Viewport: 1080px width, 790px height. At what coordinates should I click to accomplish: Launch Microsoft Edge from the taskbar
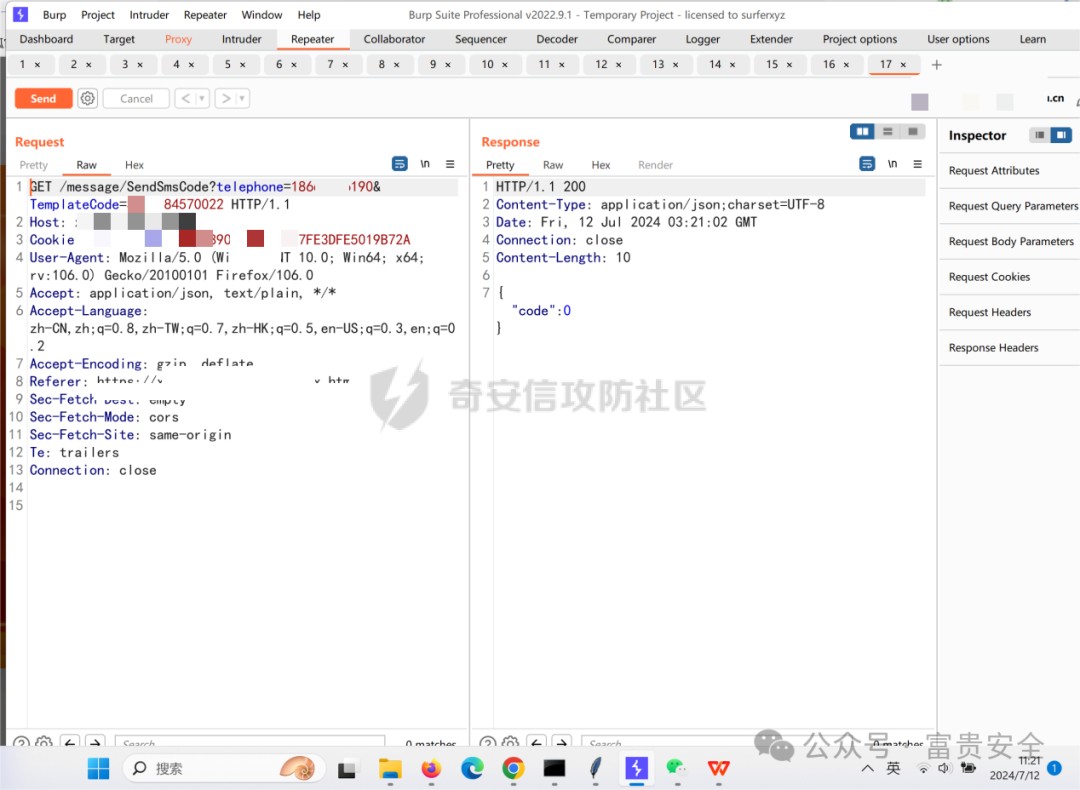(472, 768)
